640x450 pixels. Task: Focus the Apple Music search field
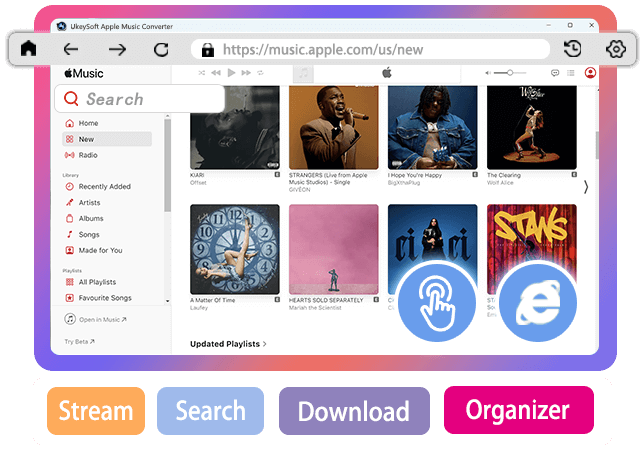point(140,98)
